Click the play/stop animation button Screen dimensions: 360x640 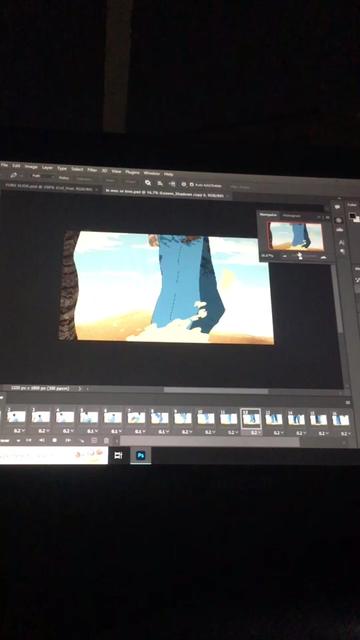[x=55, y=440]
